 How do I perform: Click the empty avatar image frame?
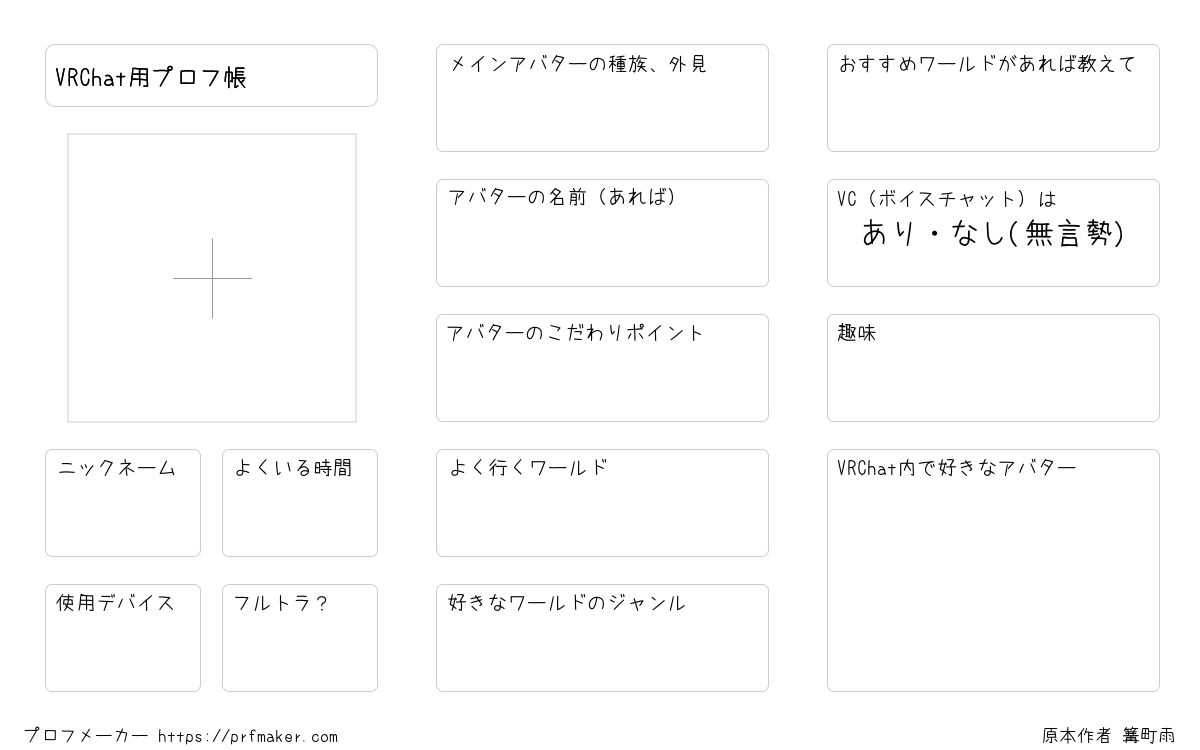coord(212,278)
